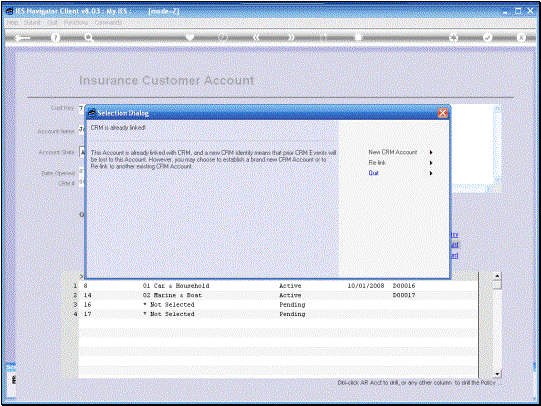Choose Quit in the Selection Dialog
541x406 pixels.
pyautogui.click(x=374, y=173)
